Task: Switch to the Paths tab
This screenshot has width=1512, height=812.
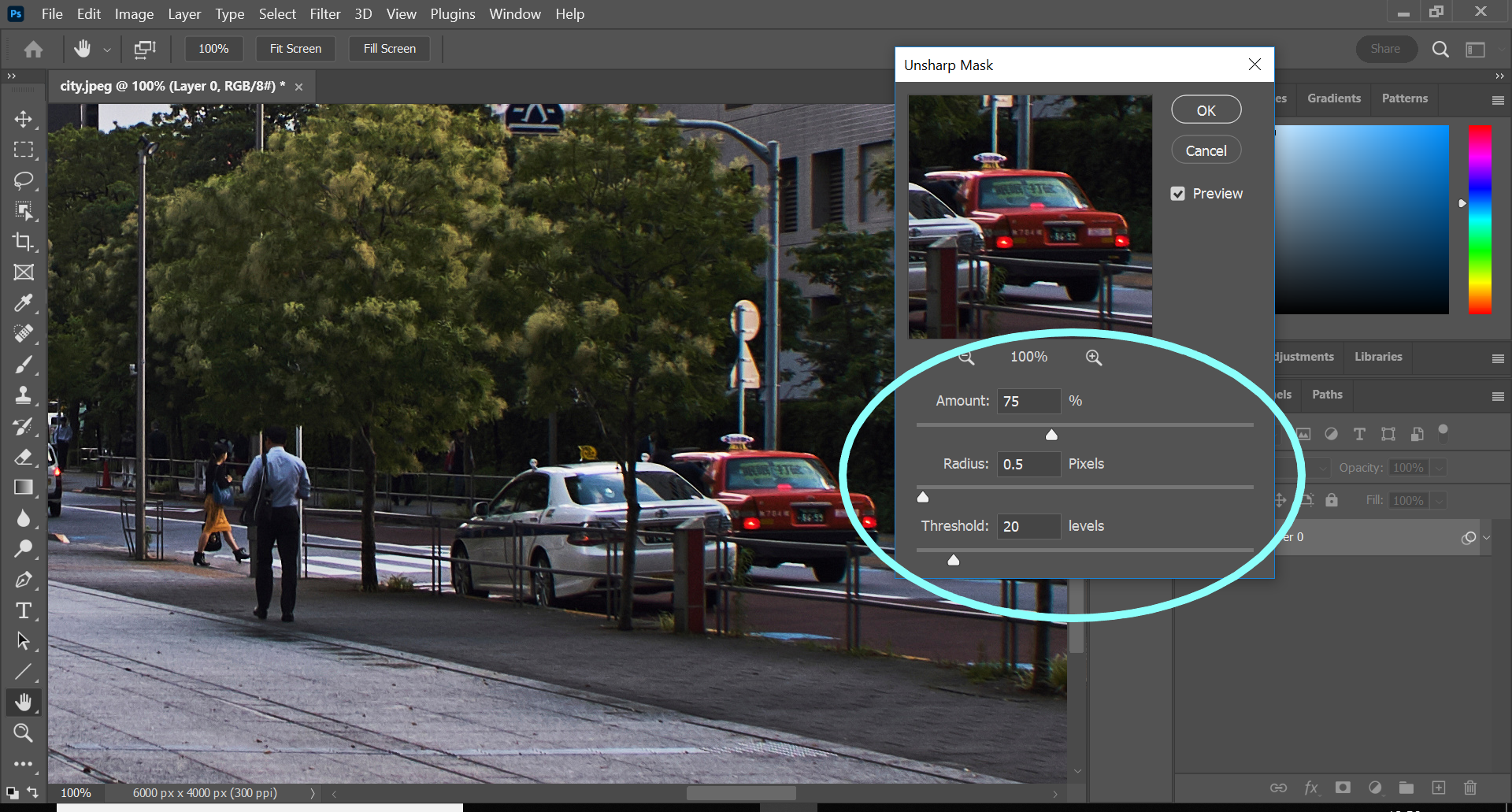Action: [x=1327, y=395]
